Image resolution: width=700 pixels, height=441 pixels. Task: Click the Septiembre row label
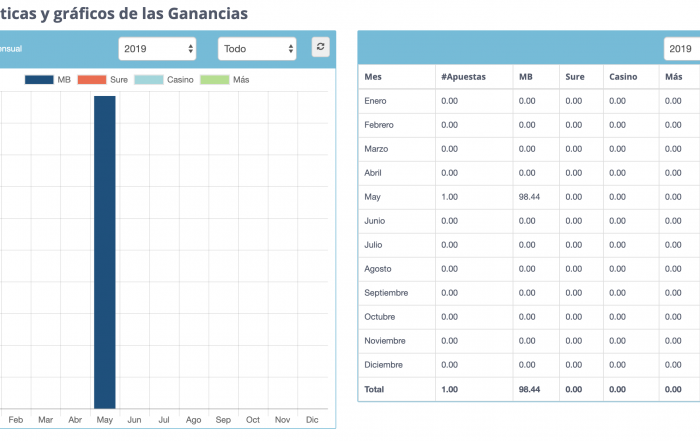coord(386,292)
